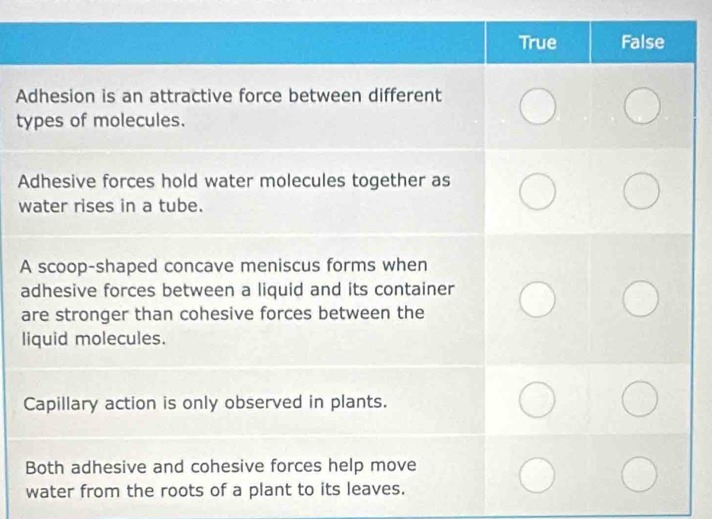Click the 'Adhesive forces hold water molecules' statement
The height and width of the screenshot is (519, 712).
click(234, 193)
